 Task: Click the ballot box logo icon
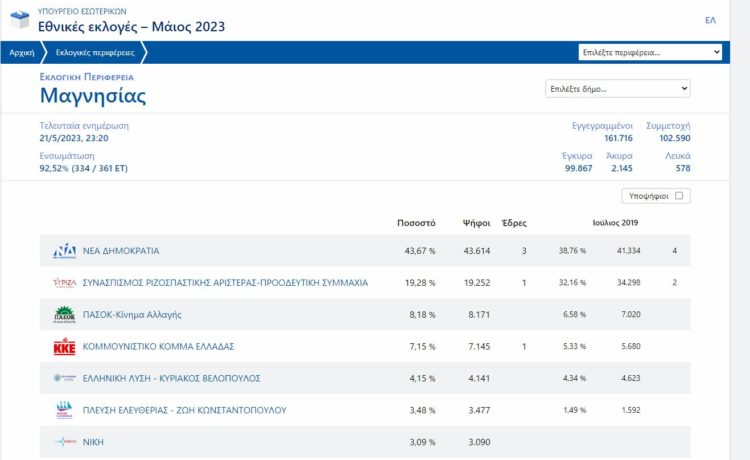[18, 20]
